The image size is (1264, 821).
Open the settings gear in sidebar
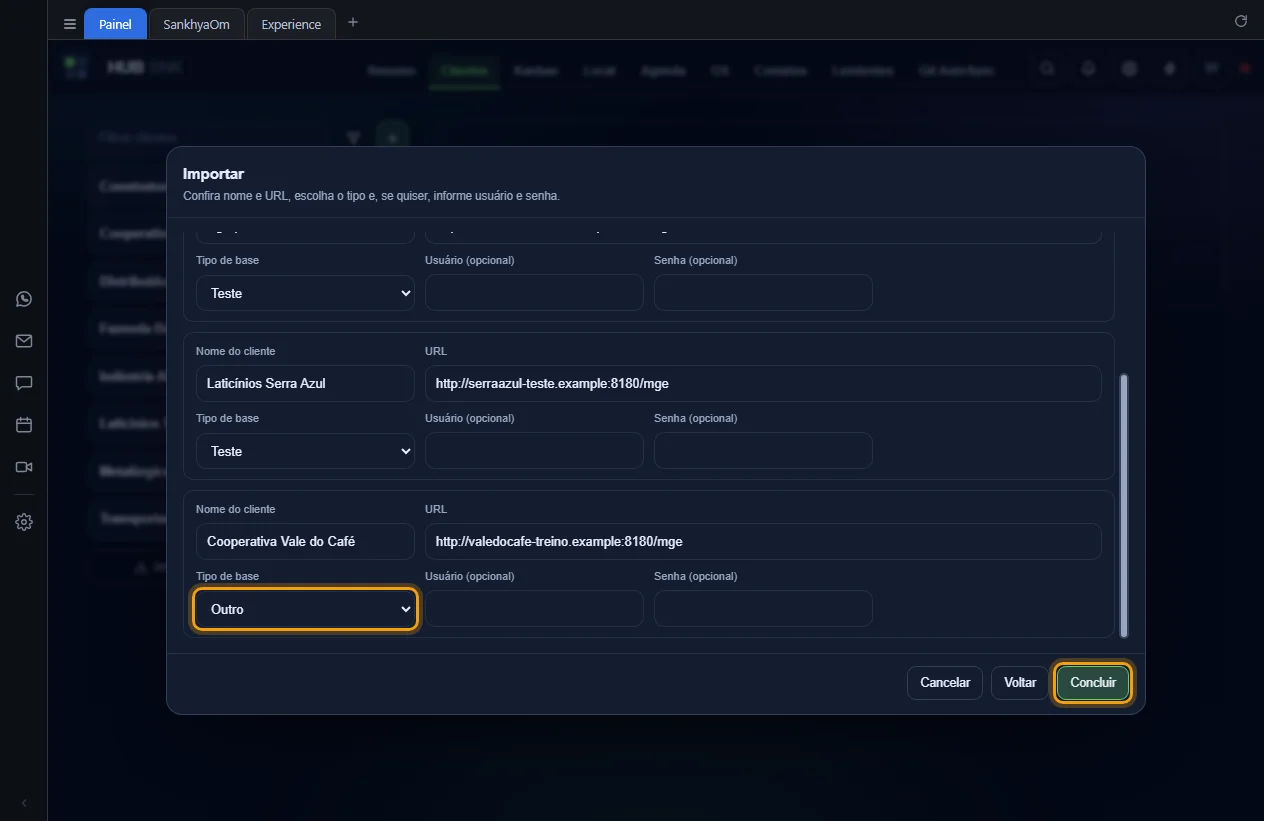[x=24, y=522]
